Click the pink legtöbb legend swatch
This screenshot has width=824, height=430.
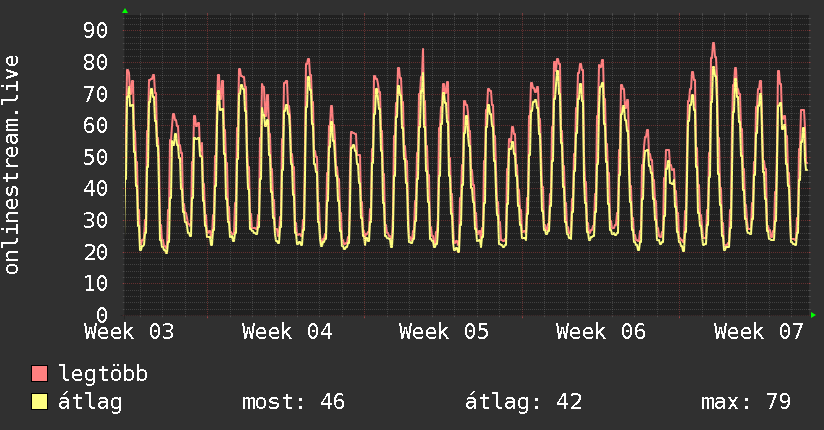[x=39, y=373]
